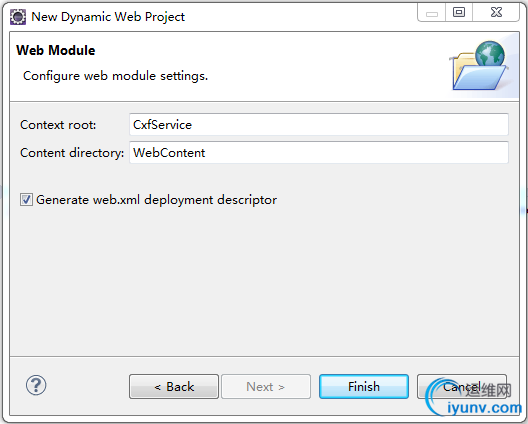Click the globe folder Web Module banner icon
Image resolution: width=528 pixels, height=424 pixels.
tap(479, 66)
